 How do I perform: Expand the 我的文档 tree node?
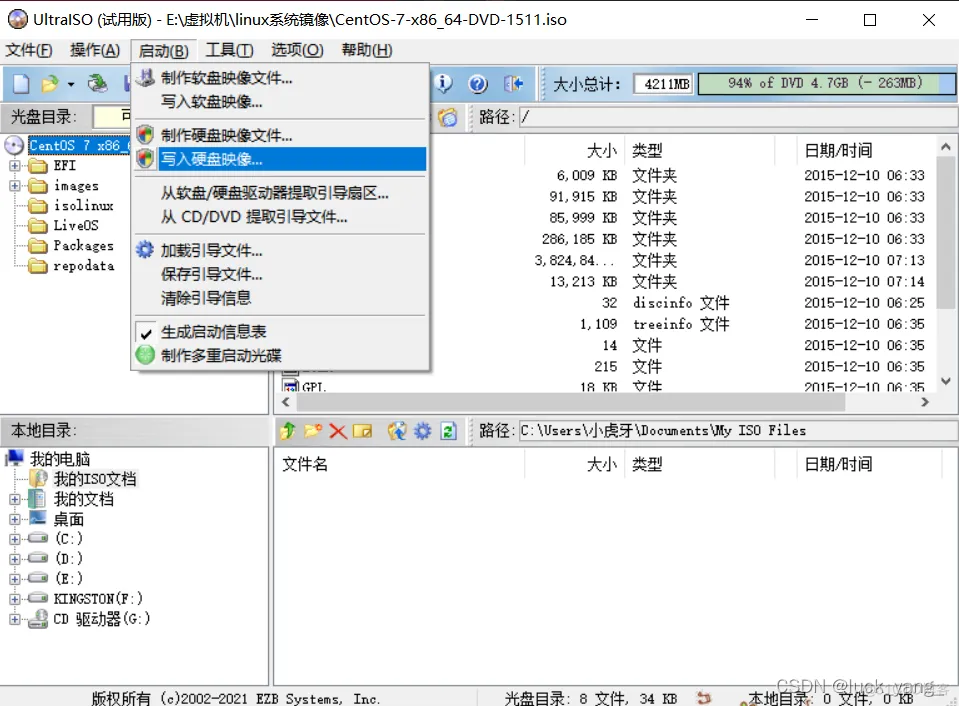point(15,499)
